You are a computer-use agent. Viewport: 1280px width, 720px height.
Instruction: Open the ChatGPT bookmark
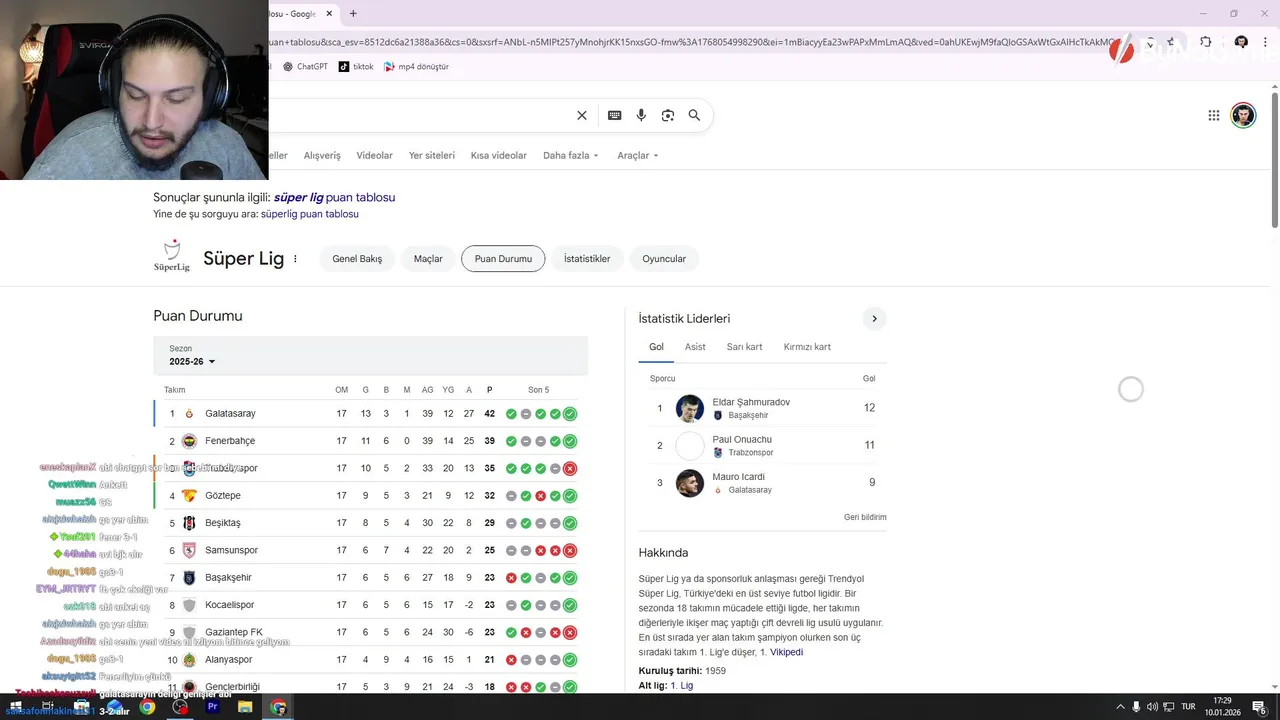pyautogui.click(x=305, y=67)
